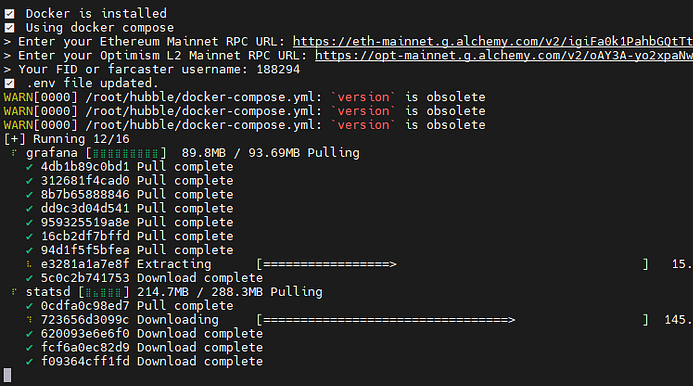
Task: Click the 723656d3099c Downloading progress bar
Action: click(x=453, y=320)
